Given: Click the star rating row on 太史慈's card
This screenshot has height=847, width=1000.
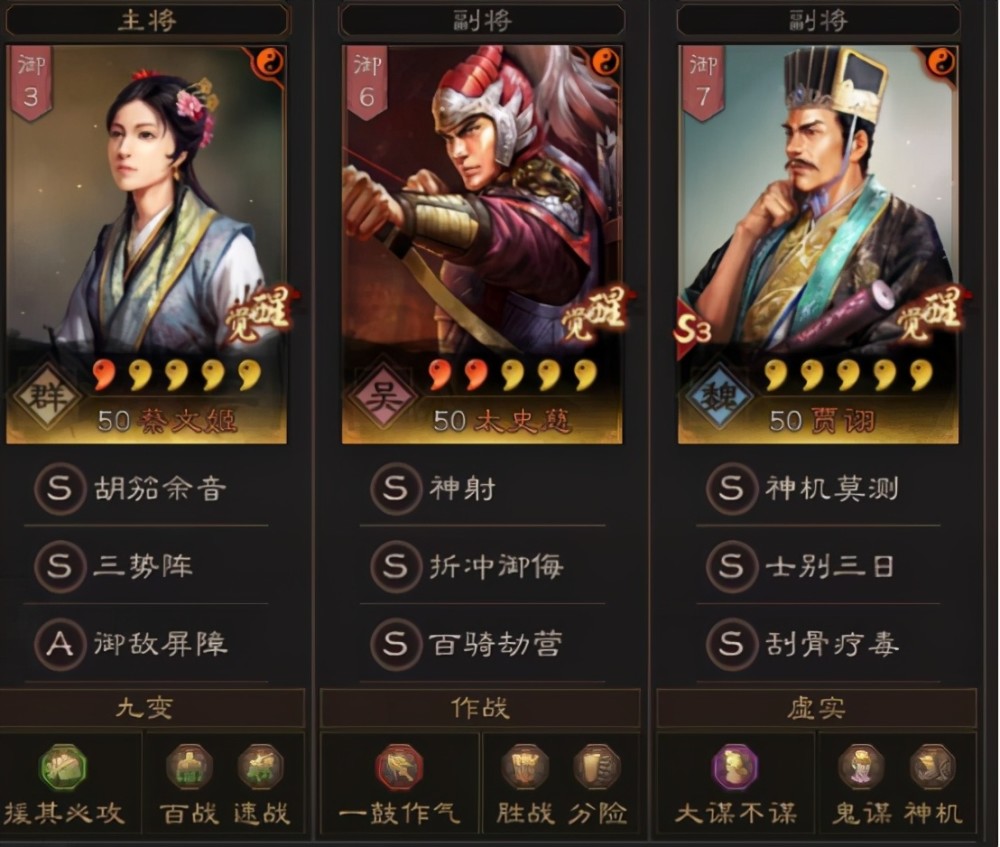Looking at the screenshot, I should click(513, 375).
